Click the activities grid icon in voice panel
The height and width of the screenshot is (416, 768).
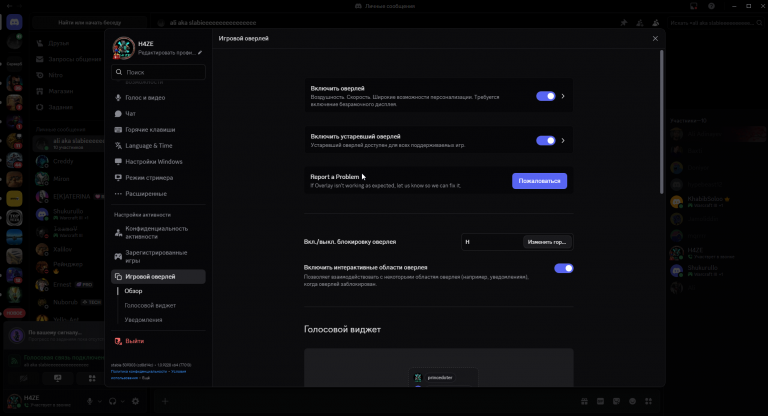[92, 378]
